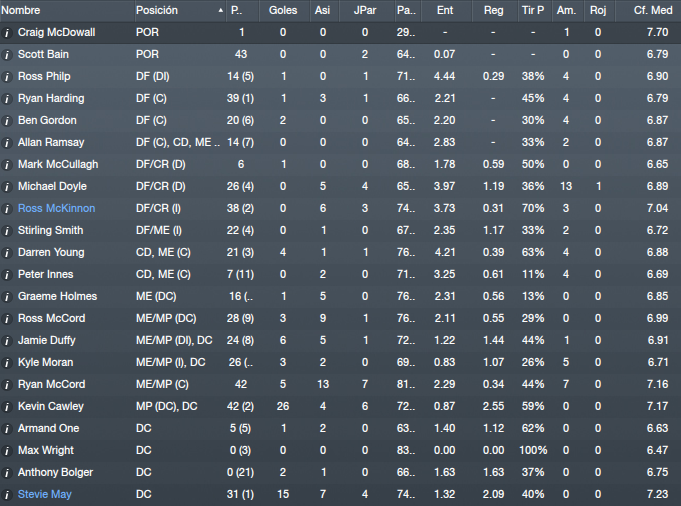Open info icon for Darren Young
Viewport: 681px width, 506px height.
click(7, 253)
